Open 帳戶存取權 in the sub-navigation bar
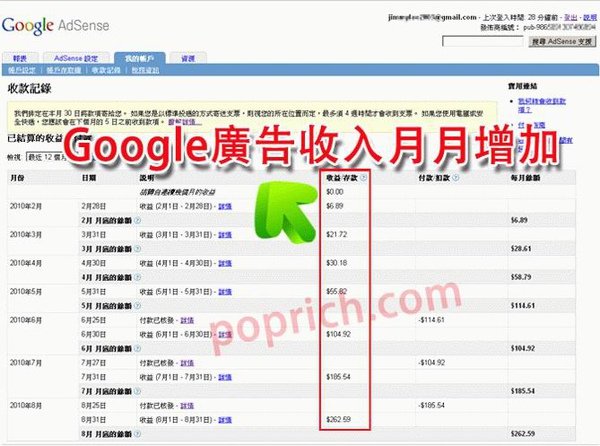The width and height of the screenshot is (600, 446). [64, 70]
